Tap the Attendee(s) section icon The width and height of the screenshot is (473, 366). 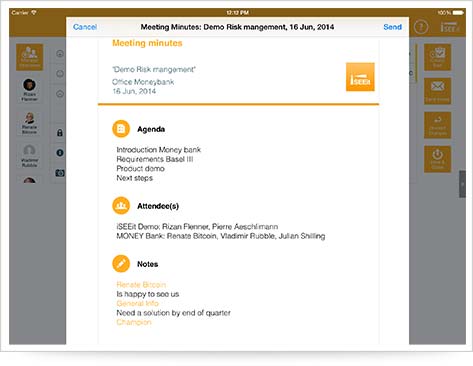point(121,206)
